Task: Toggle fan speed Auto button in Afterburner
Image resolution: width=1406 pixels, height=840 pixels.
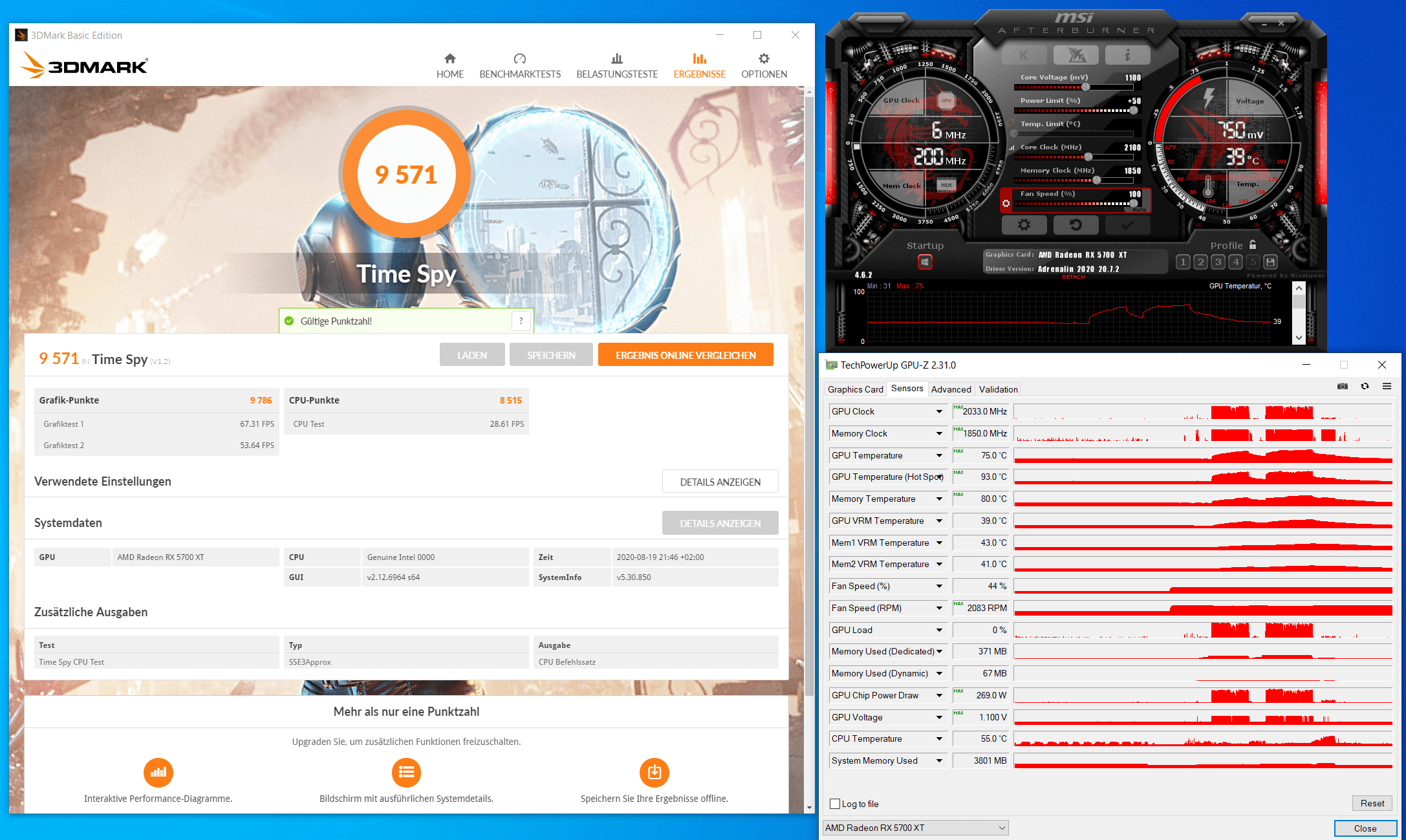Action: click(1139, 210)
